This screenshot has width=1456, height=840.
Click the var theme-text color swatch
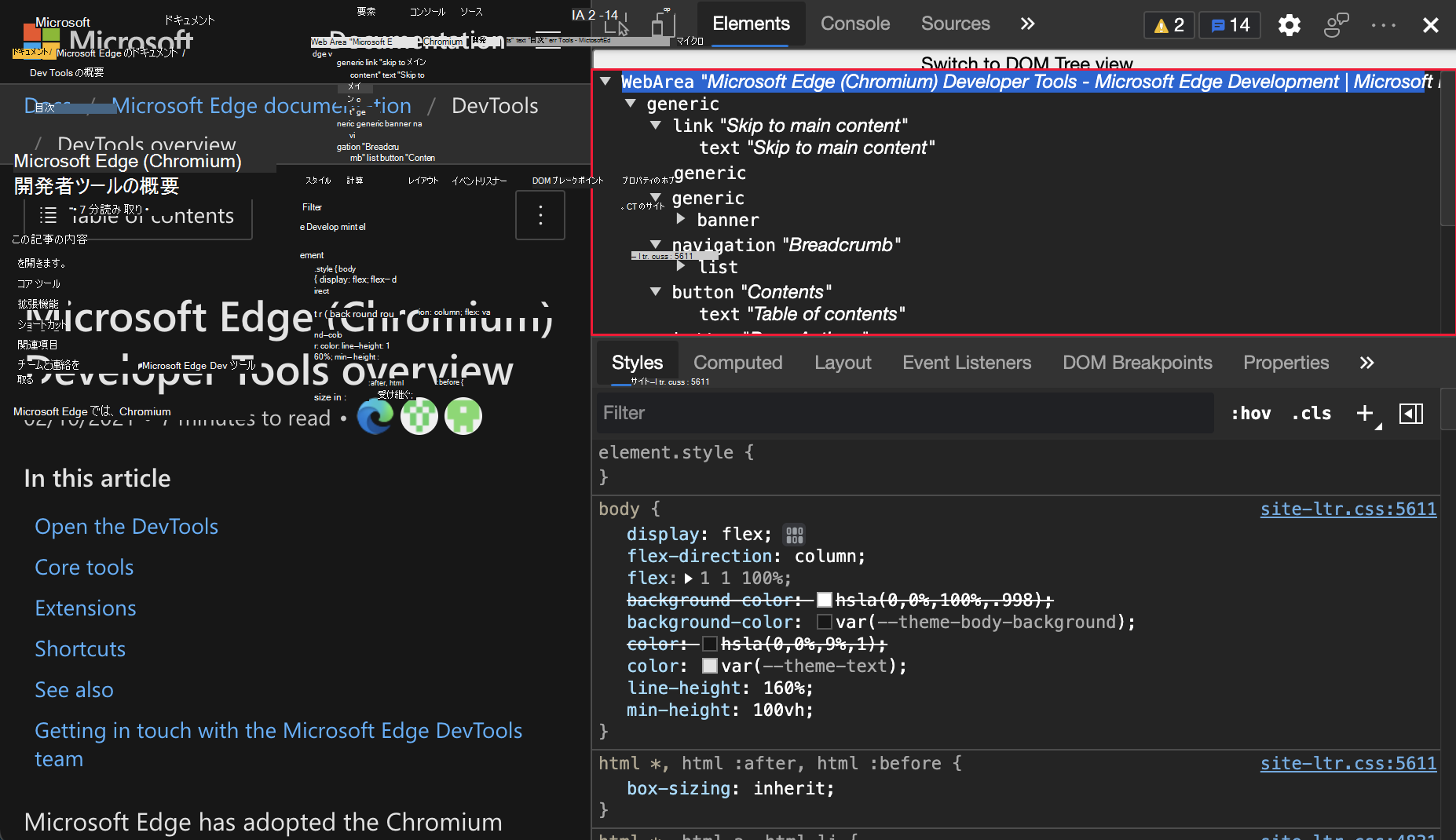[709, 667]
